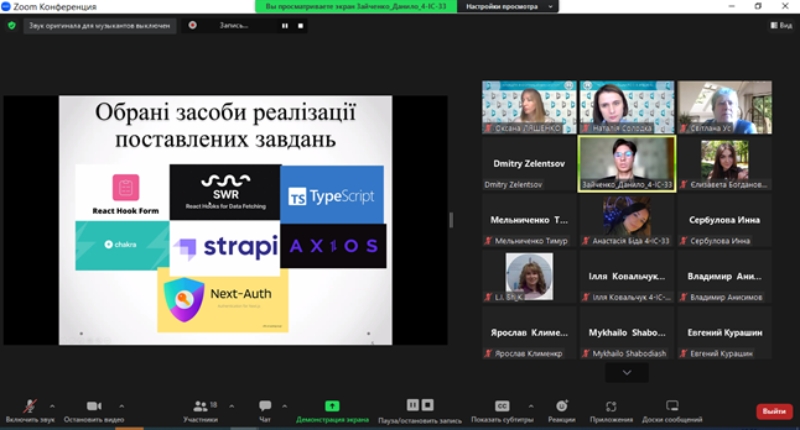Click red recording indicator icon
This screenshot has height=430, width=800.
192,25
